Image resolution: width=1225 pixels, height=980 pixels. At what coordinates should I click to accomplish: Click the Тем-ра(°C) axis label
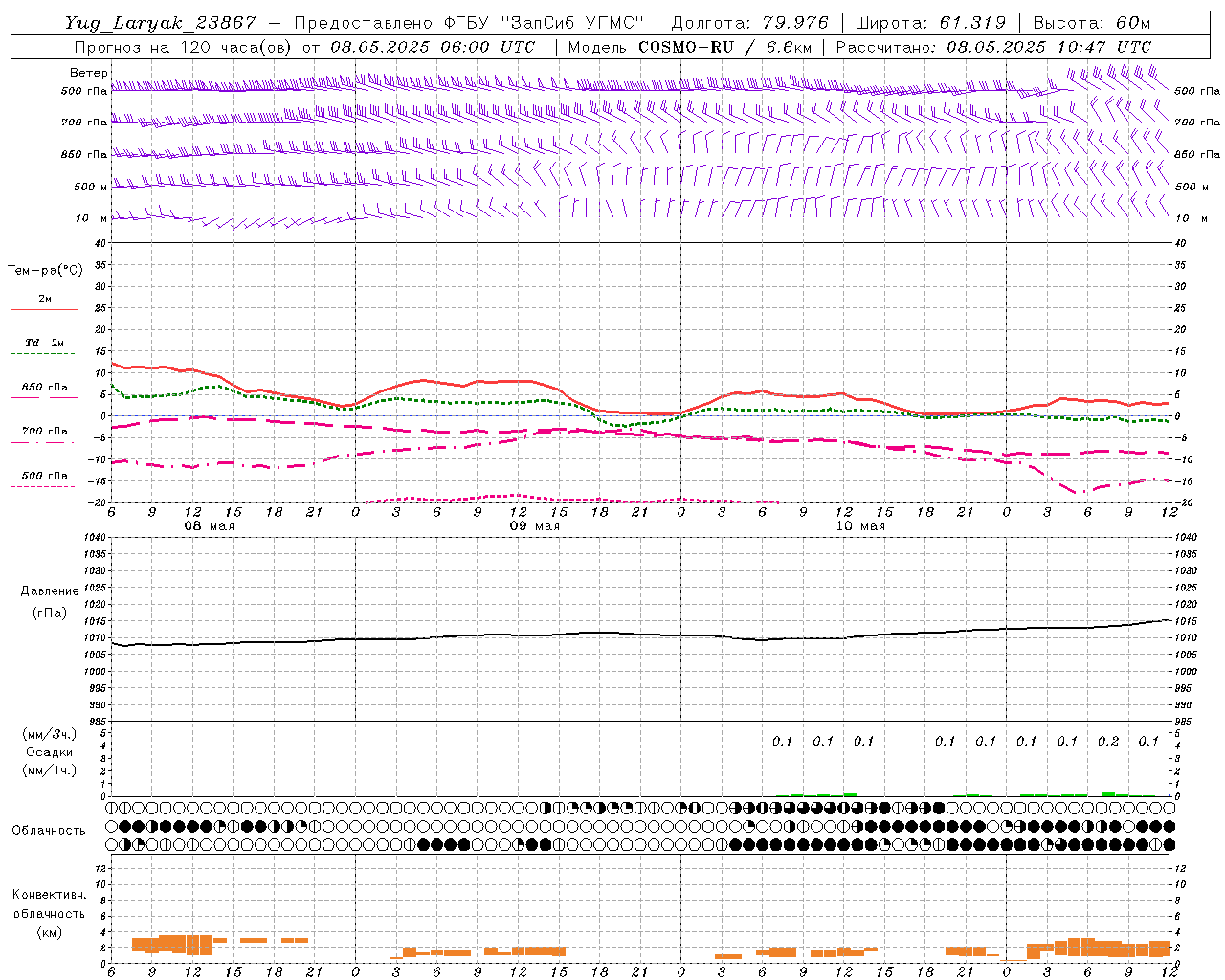pos(45,271)
